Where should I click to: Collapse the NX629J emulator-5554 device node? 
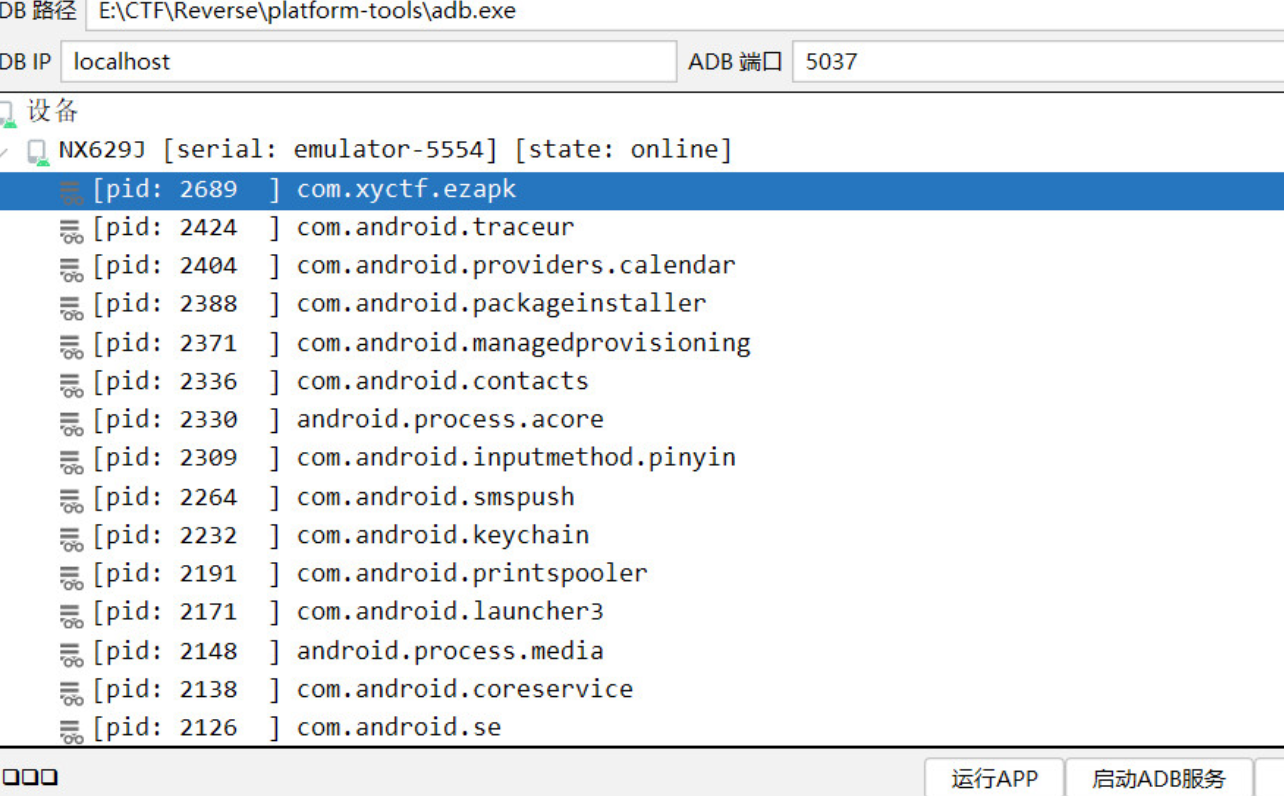pos(6,152)
